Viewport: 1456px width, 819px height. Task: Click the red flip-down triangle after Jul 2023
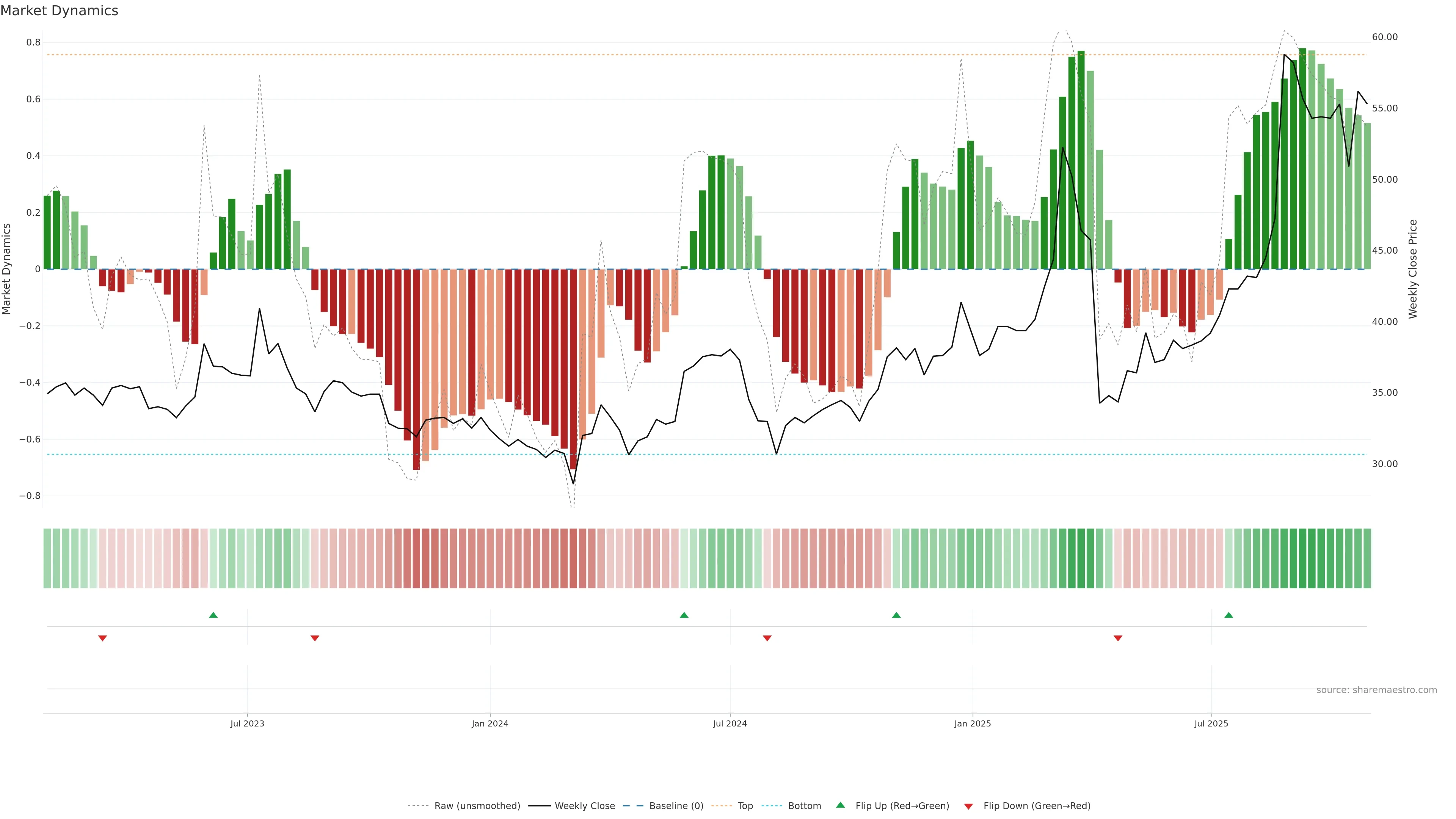pyautogui.click(x=315, y=638)
